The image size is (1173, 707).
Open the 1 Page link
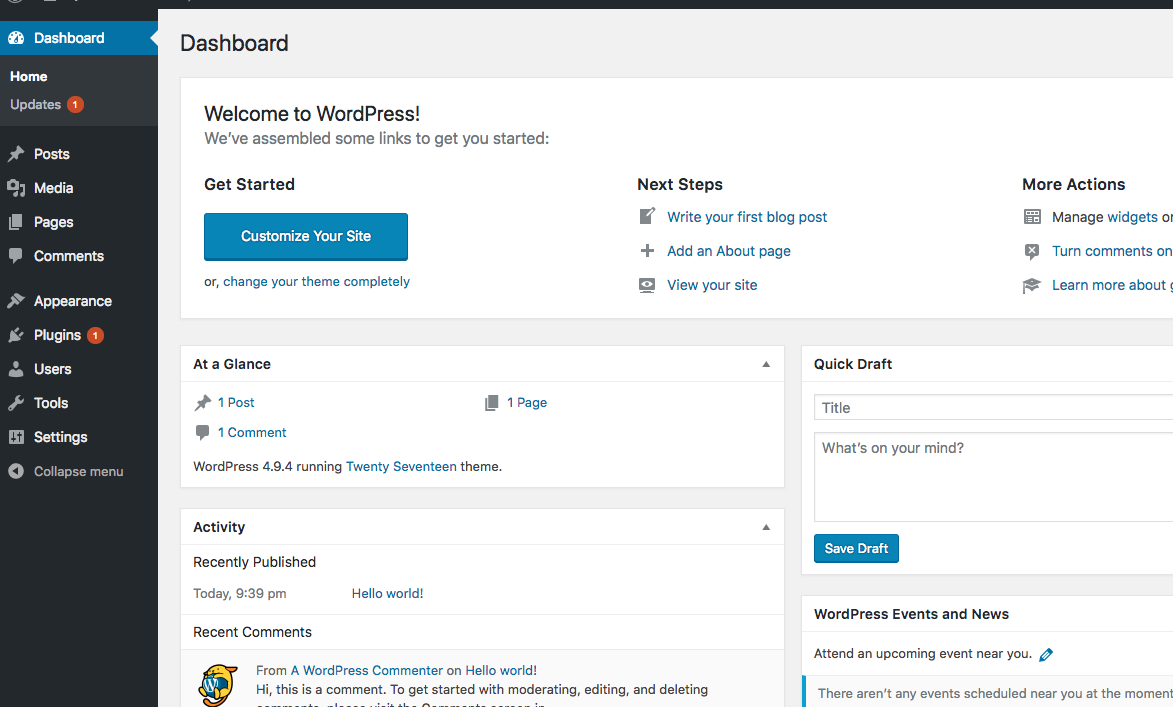coord(527,403)
